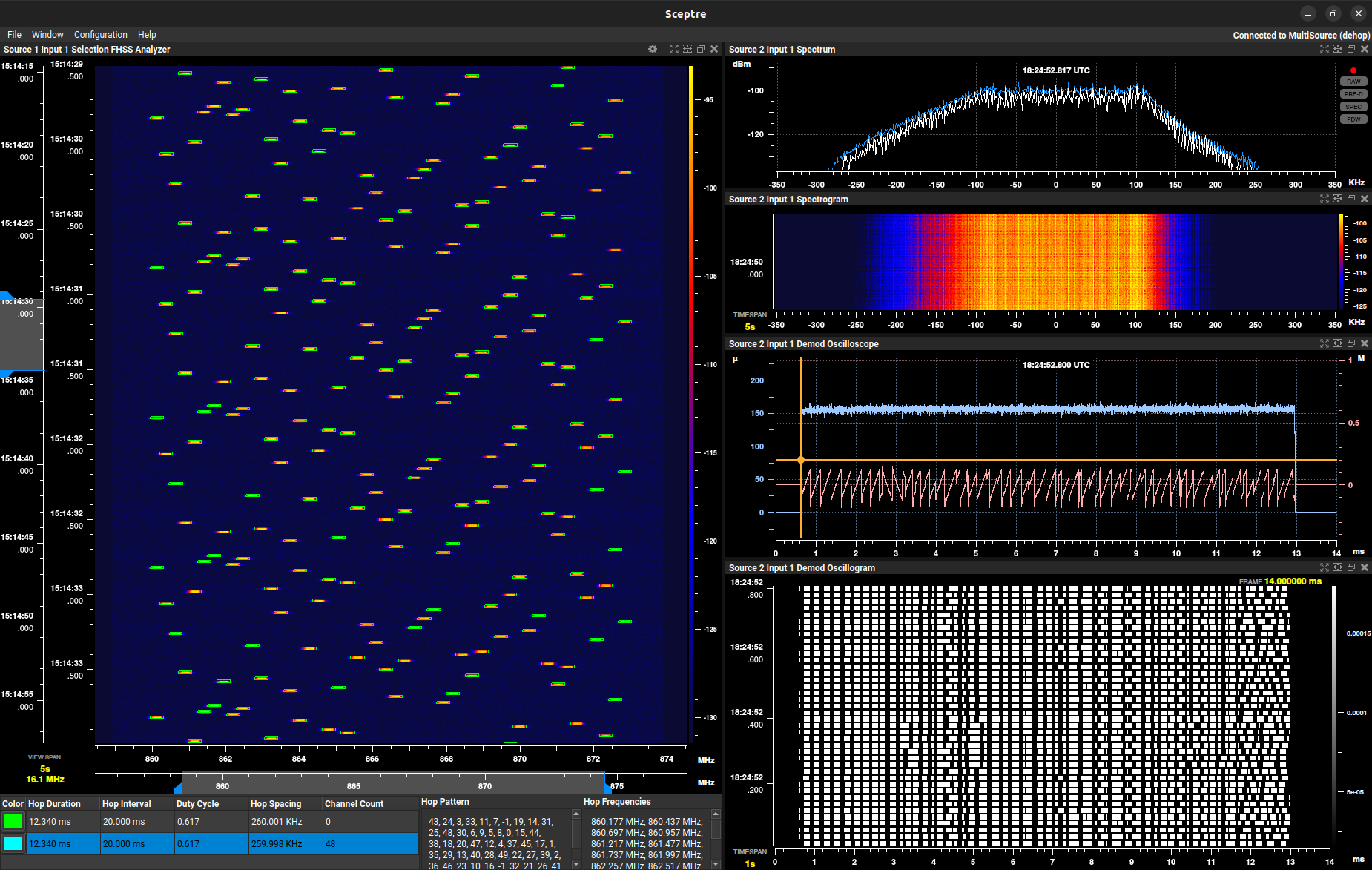The width and height of the screenshot is (1372, 870).
Task: Open the Window menu
Action: (x=47, y=35)
